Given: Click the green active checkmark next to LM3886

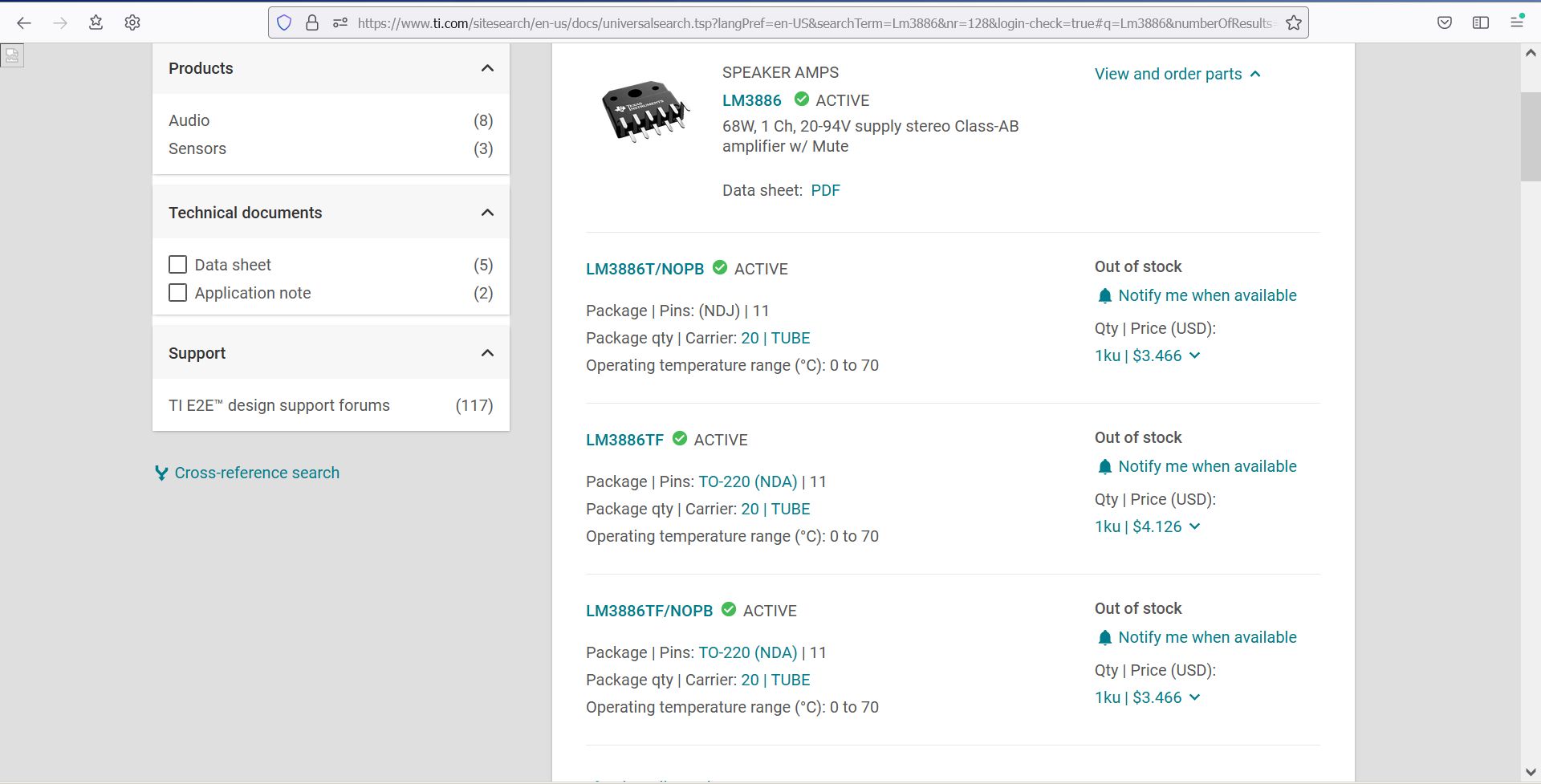Looking at the screenshot, I should click(801, 100).
